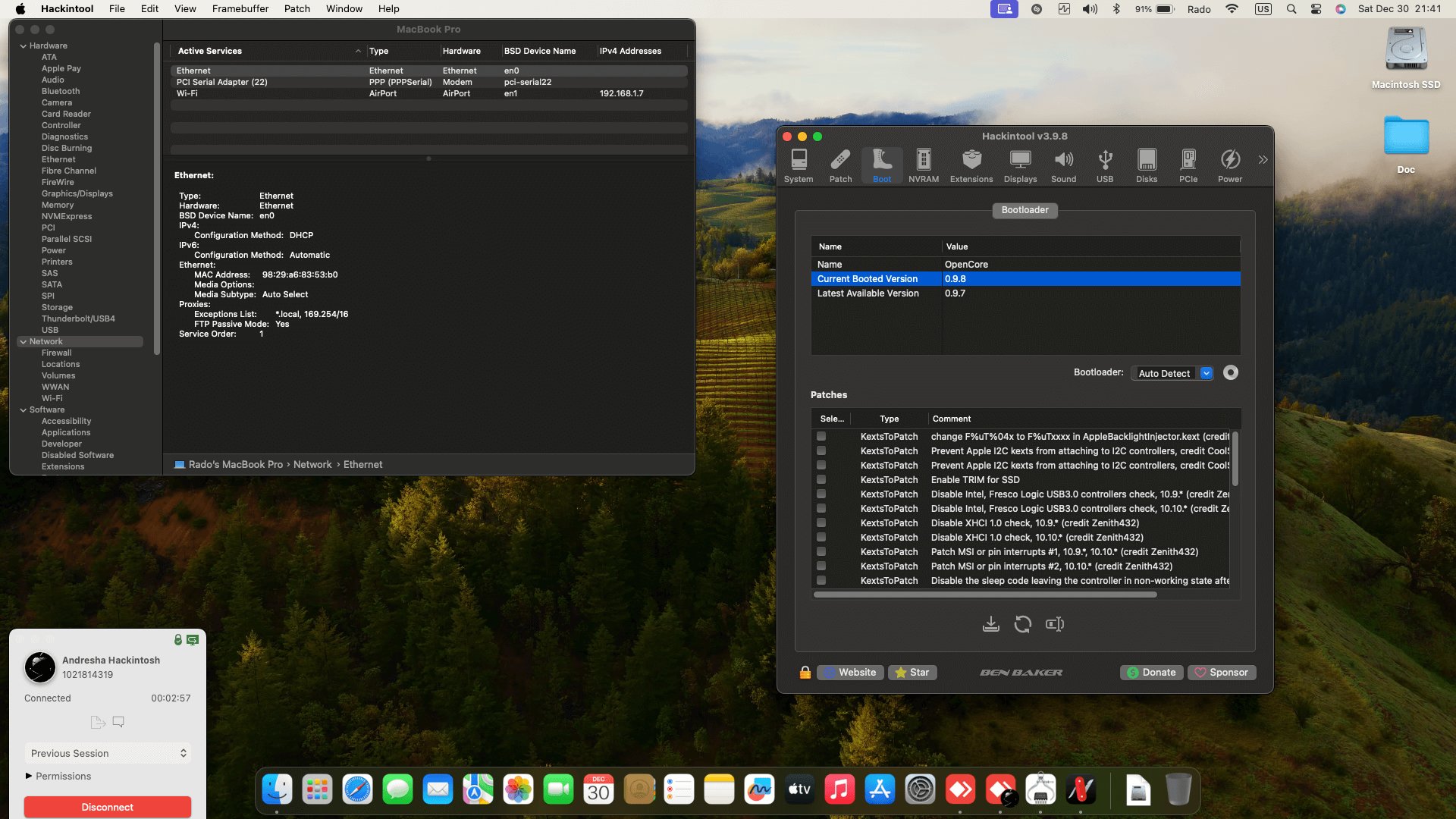1456x819 pixels.
Task: Select the radio button beside Auto Detect
Action: point(1230,372)
